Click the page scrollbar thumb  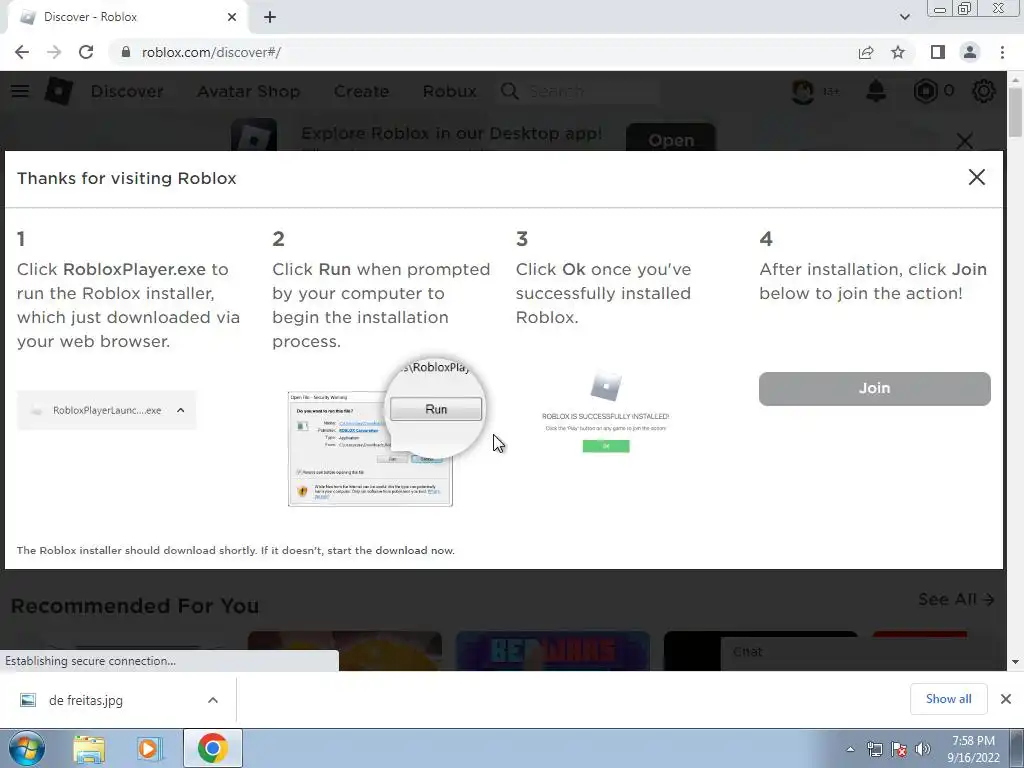coord(1016,111)
